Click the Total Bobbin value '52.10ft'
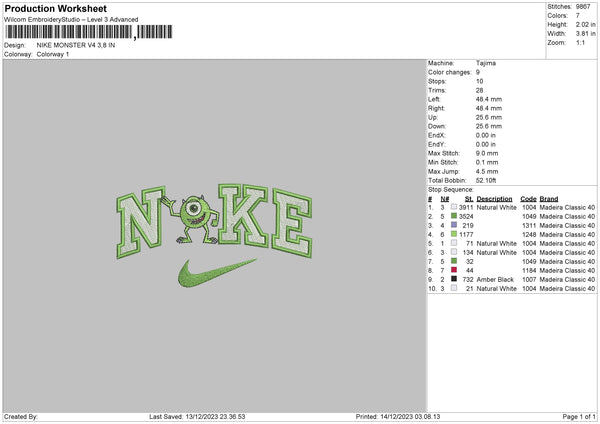 coord(486,180)
